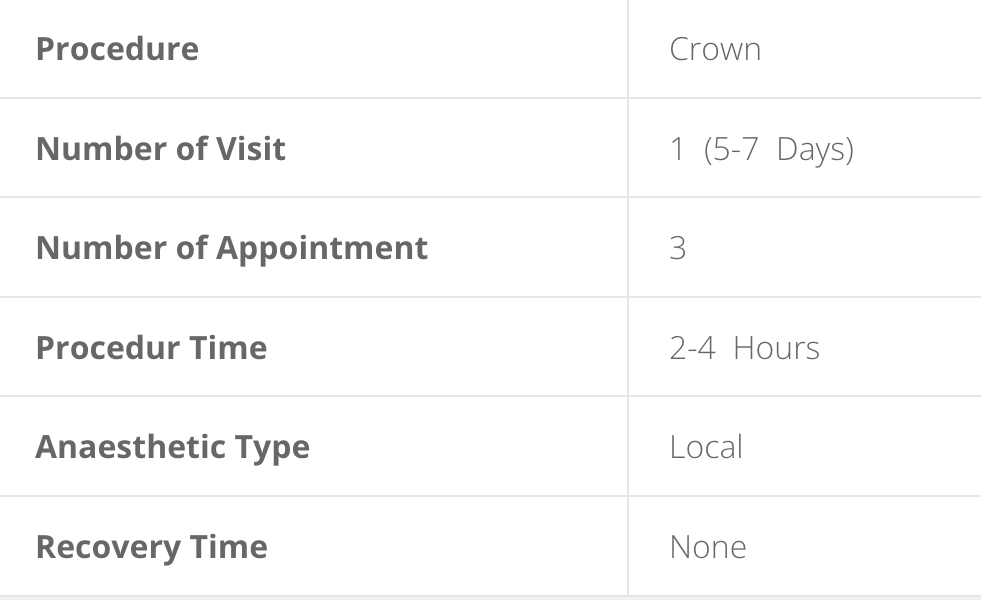
Task: Click the Anaesthetic Type label
Action: point(173,447)
